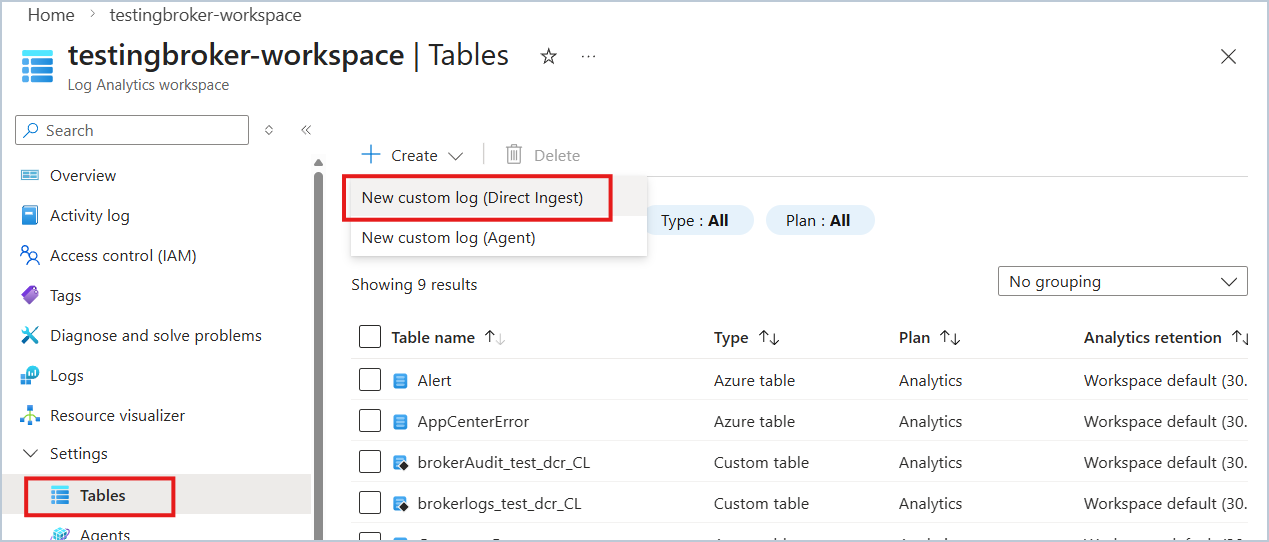Click the plus icon beside Create
This screenshot has width=1269, height=542.
tap(371, 154)
